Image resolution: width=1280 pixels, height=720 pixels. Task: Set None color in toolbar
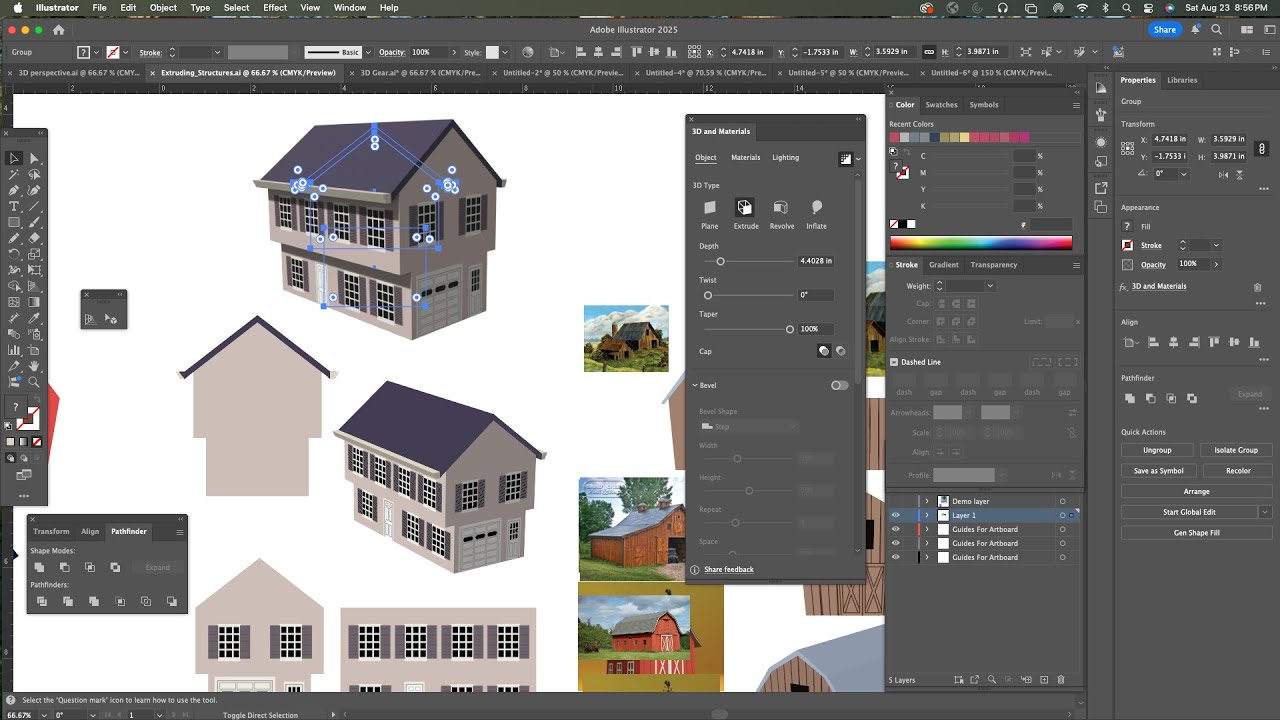tap(38, 441)
